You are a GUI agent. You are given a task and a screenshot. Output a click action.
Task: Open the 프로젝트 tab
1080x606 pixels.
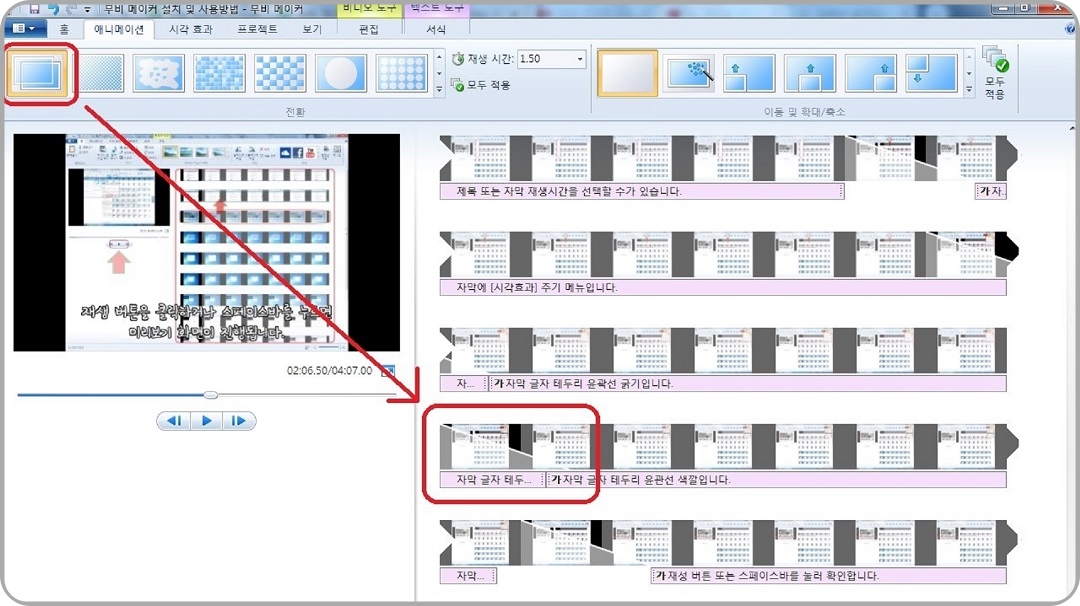(x=258, y=29)
